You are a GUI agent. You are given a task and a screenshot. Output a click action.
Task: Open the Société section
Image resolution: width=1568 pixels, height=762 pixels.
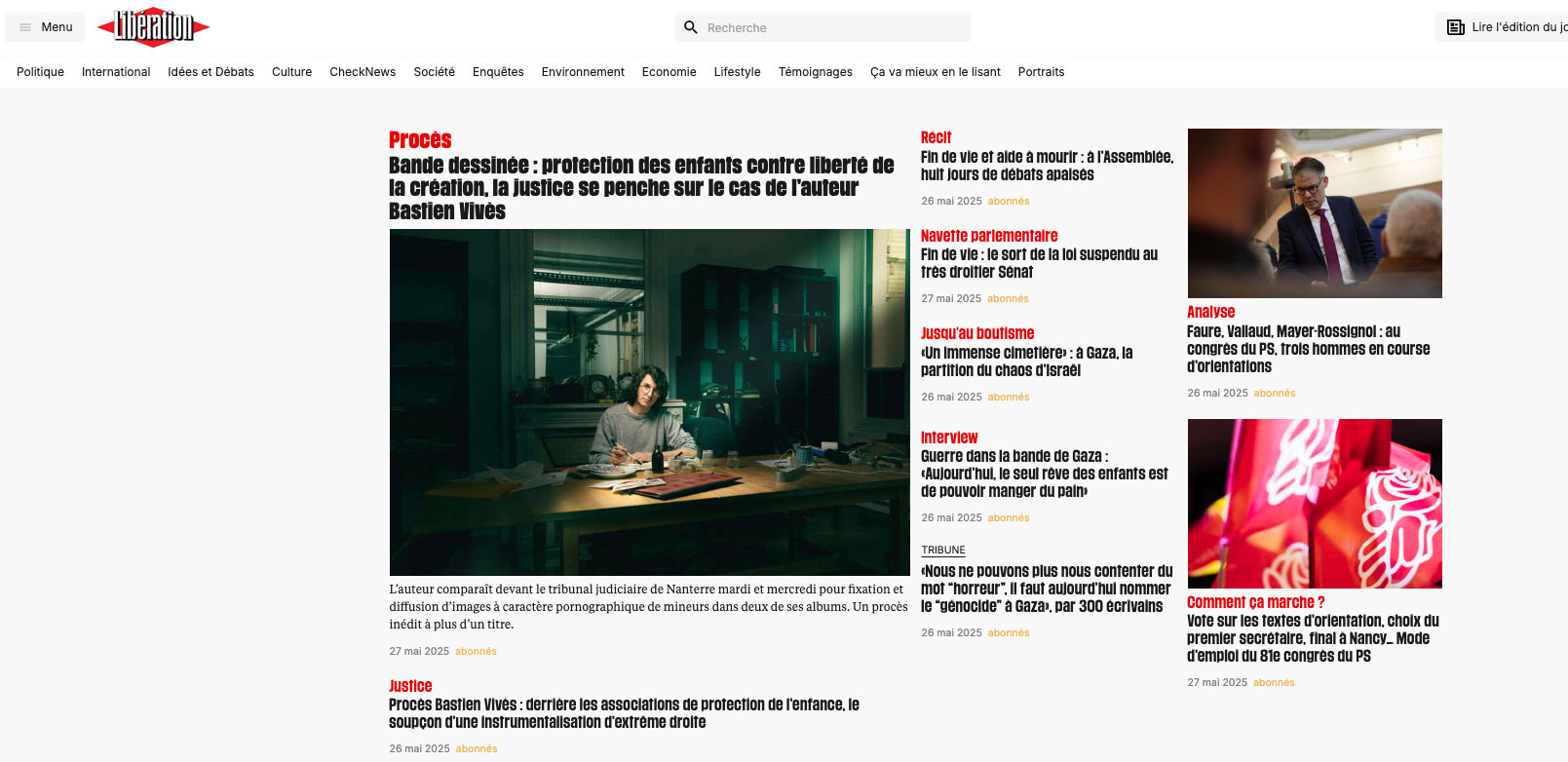434,72
